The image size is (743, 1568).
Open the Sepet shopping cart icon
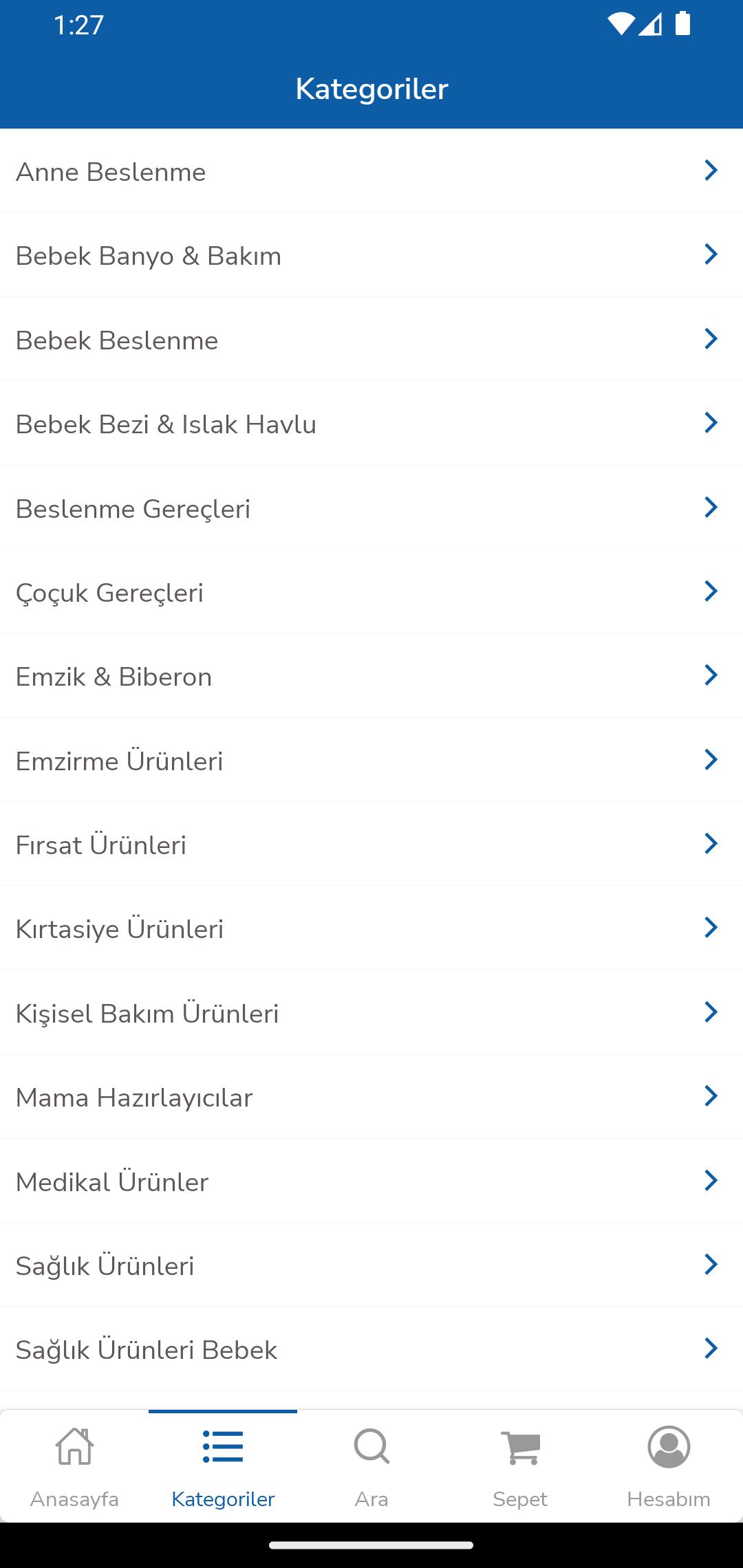point(520,1447)
